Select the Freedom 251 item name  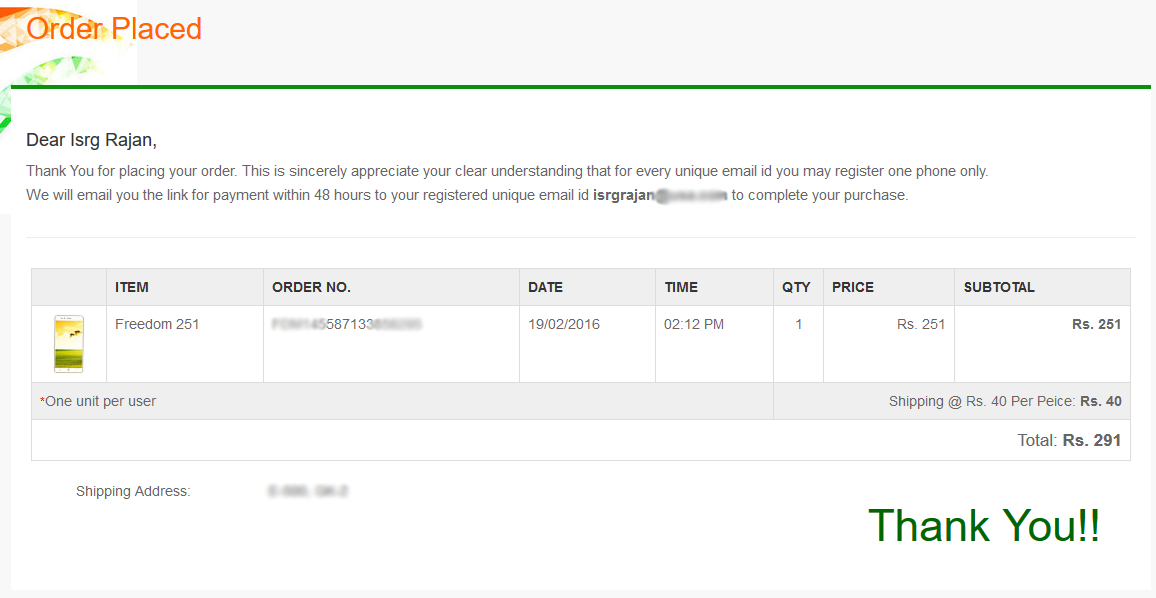pos(157,324)
